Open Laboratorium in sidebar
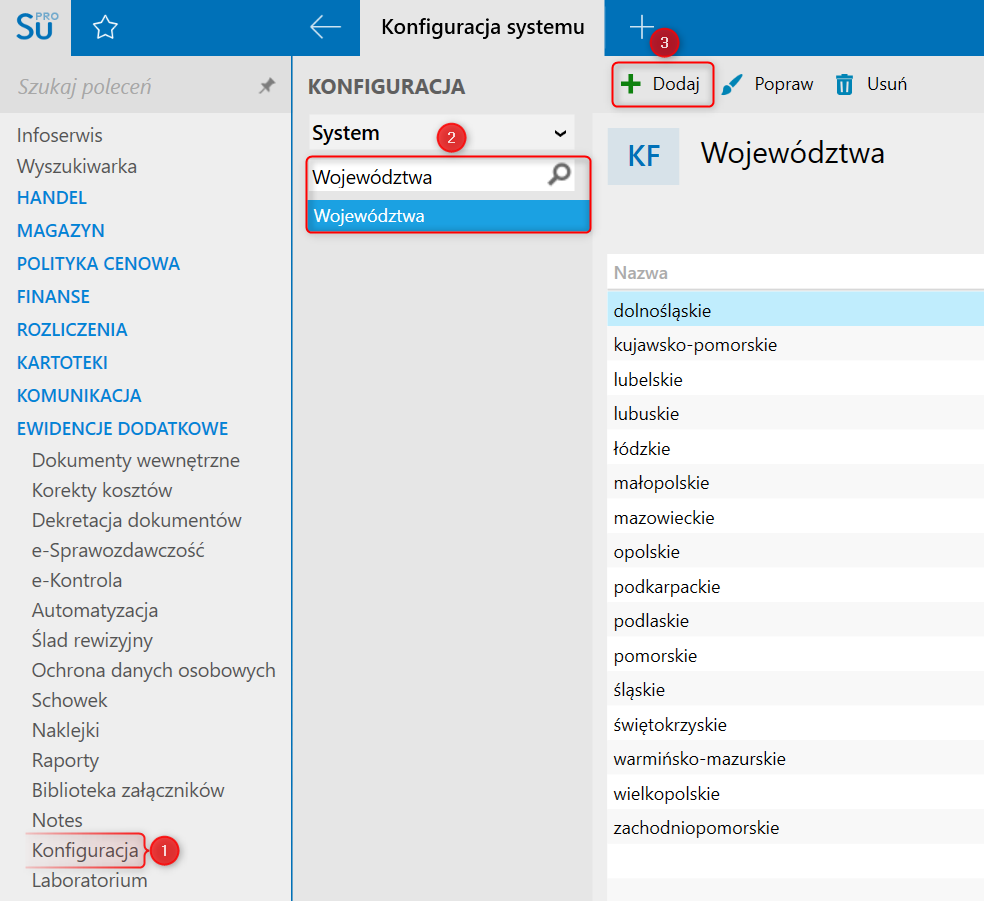984x901 pixels. point(89,880)
